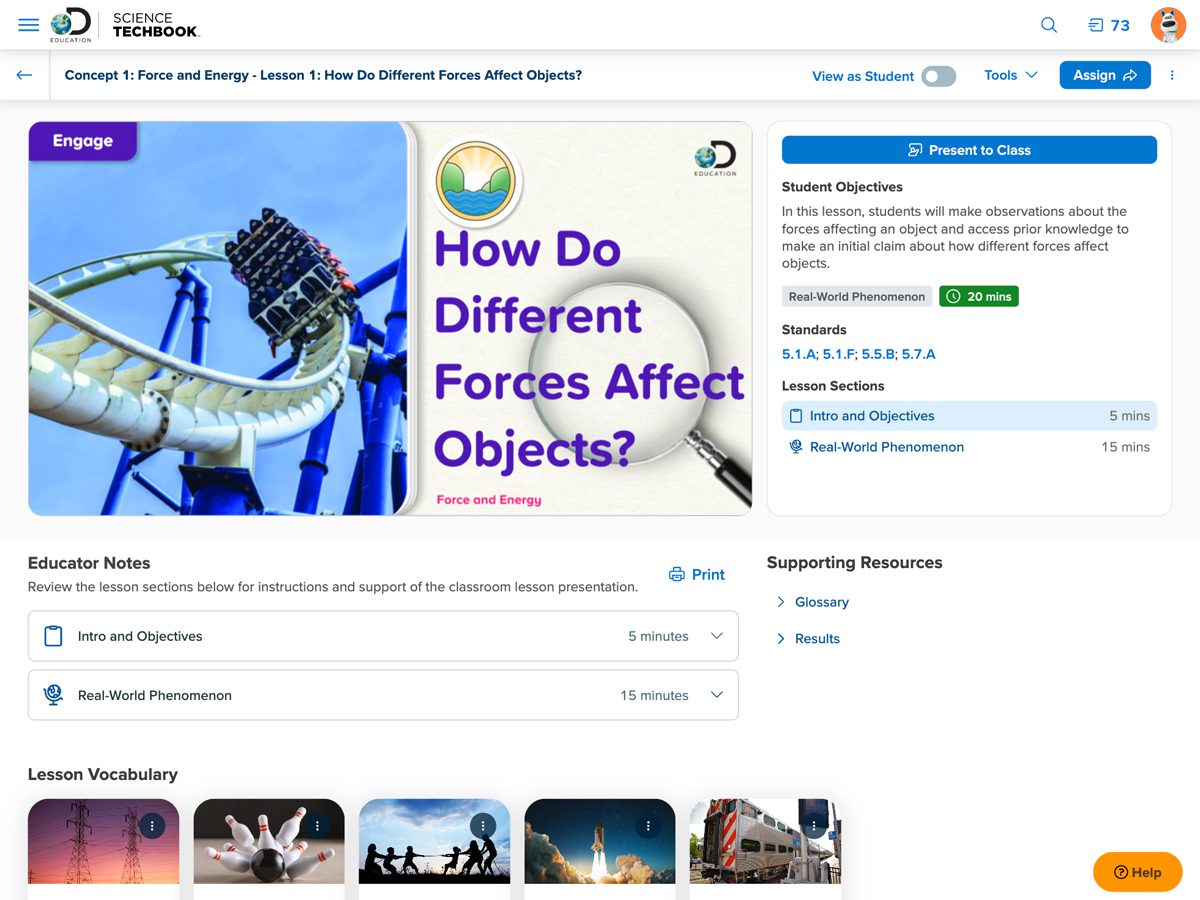Click the Present to Class button
The height and width of the screenshot is (900, 1200).
coord(968,150)
